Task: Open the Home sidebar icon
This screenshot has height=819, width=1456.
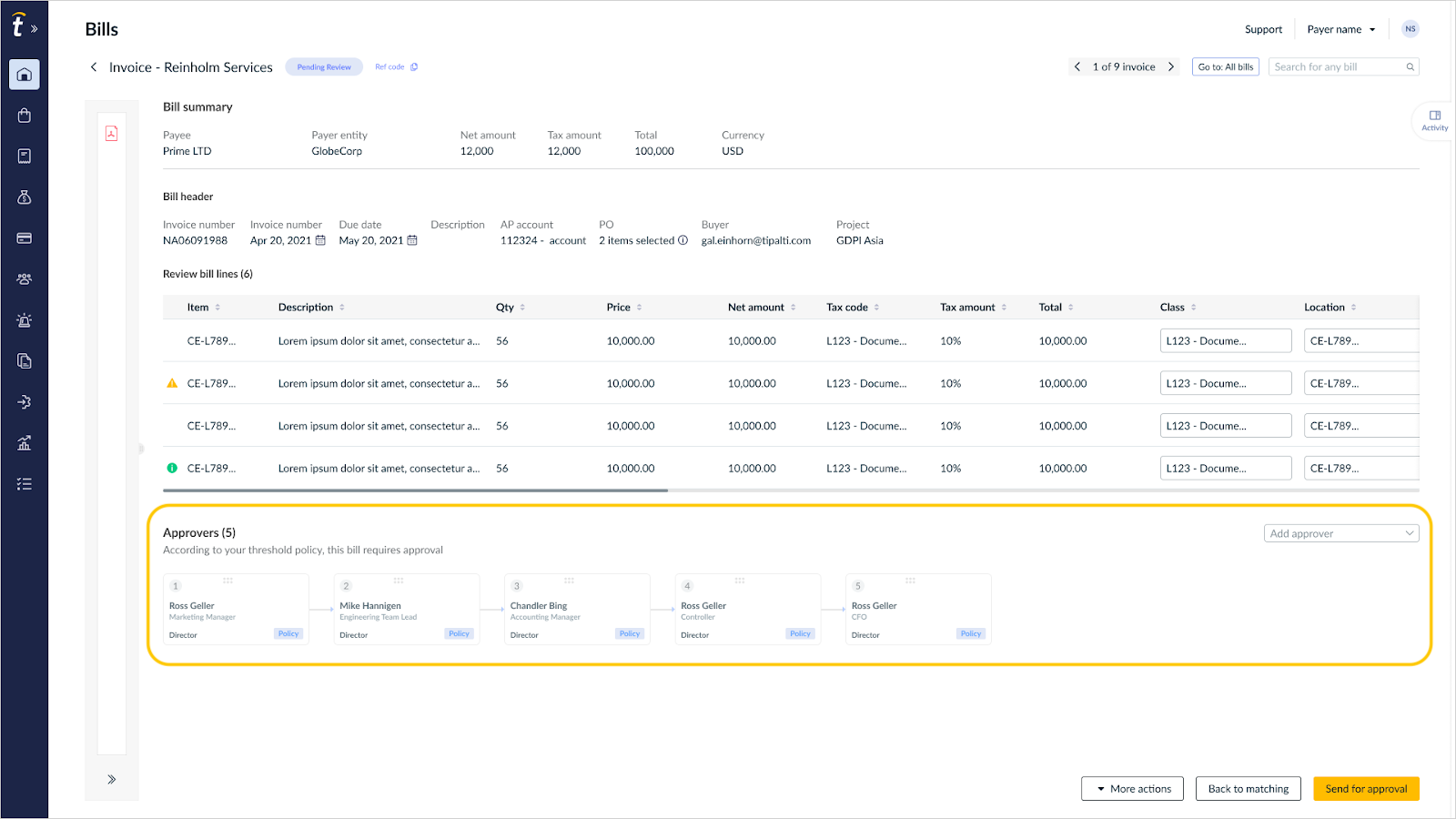Action: click(x=25, y=75)
